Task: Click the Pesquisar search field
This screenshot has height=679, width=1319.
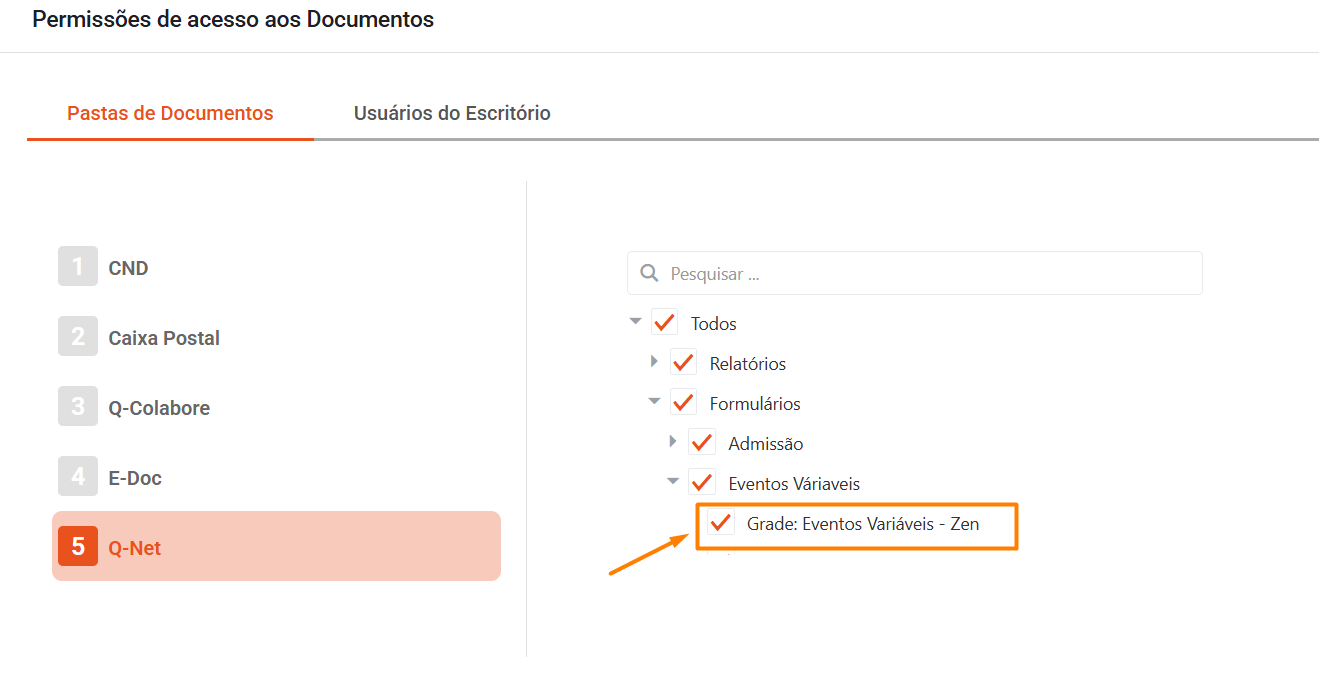Action: point(930,273)
